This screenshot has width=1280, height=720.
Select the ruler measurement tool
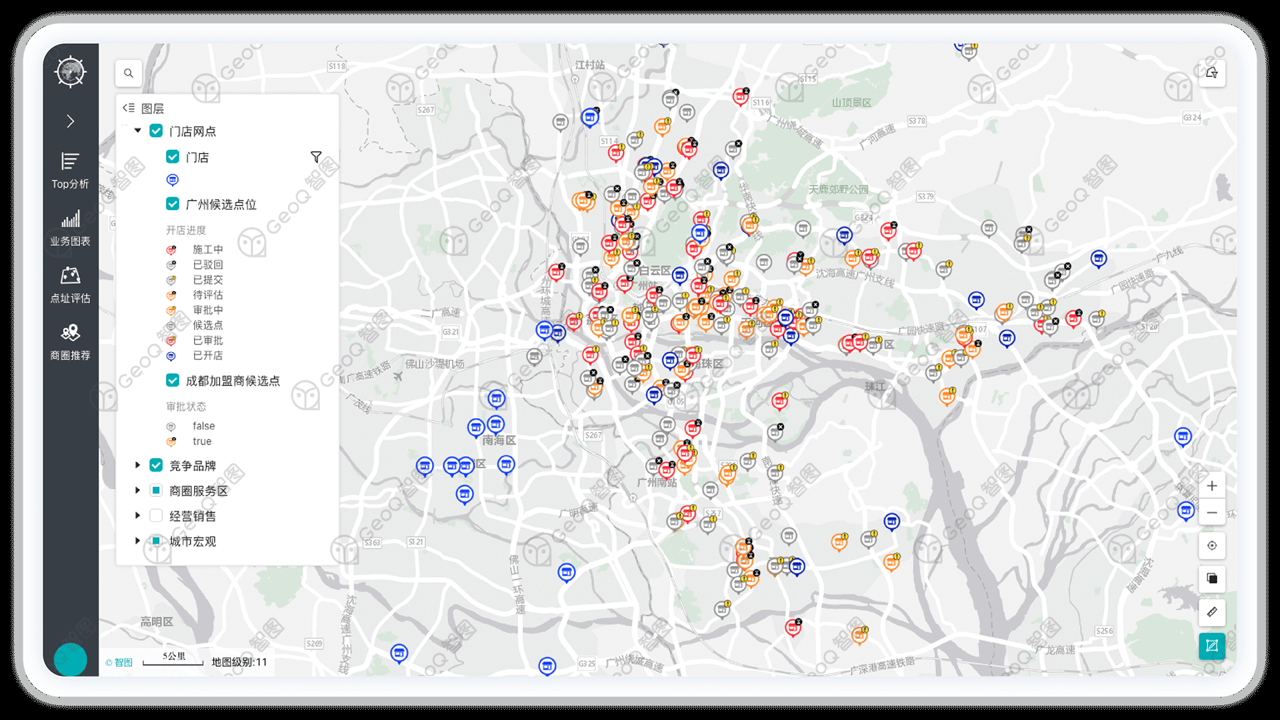[x=1212, y=611]
